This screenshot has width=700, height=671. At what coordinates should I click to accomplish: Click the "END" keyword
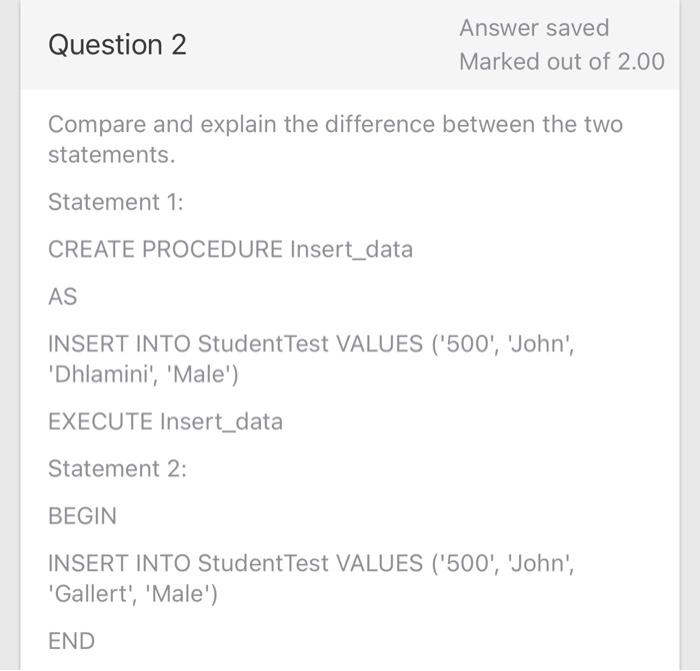pos(71,641)
